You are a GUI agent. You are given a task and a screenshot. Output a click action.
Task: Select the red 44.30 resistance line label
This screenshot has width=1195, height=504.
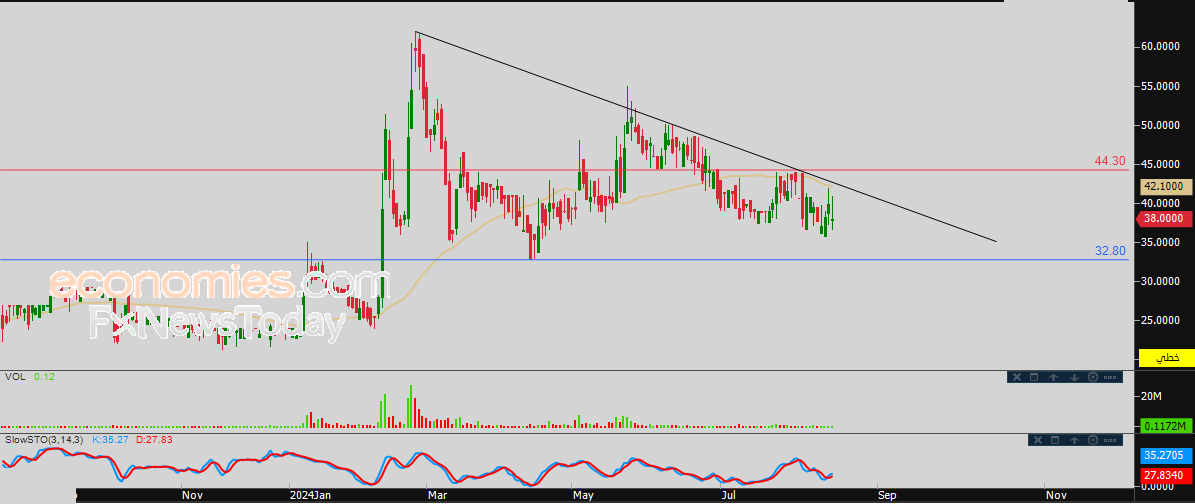click(x=1110, y=161)
